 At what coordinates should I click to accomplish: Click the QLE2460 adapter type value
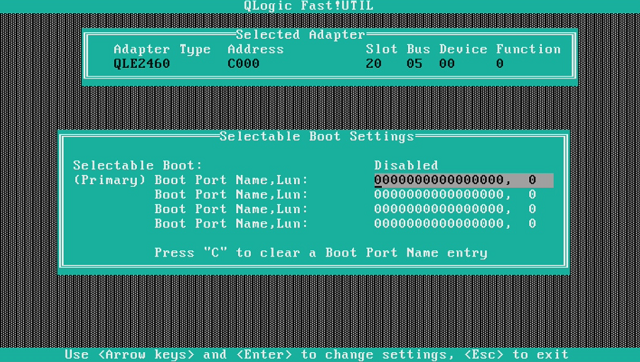click(142, 64)
